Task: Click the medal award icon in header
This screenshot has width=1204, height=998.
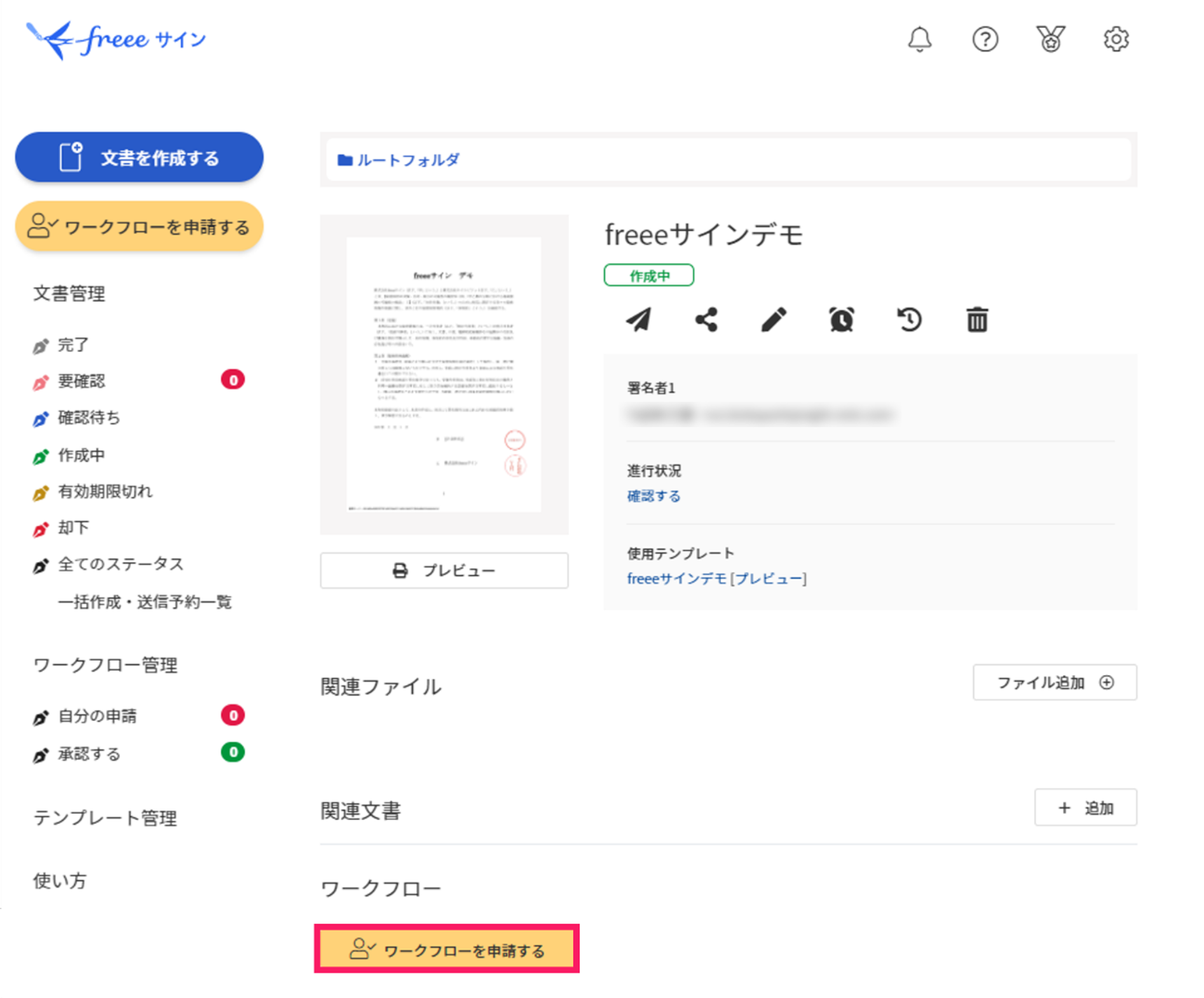Action: (1050, 39)
